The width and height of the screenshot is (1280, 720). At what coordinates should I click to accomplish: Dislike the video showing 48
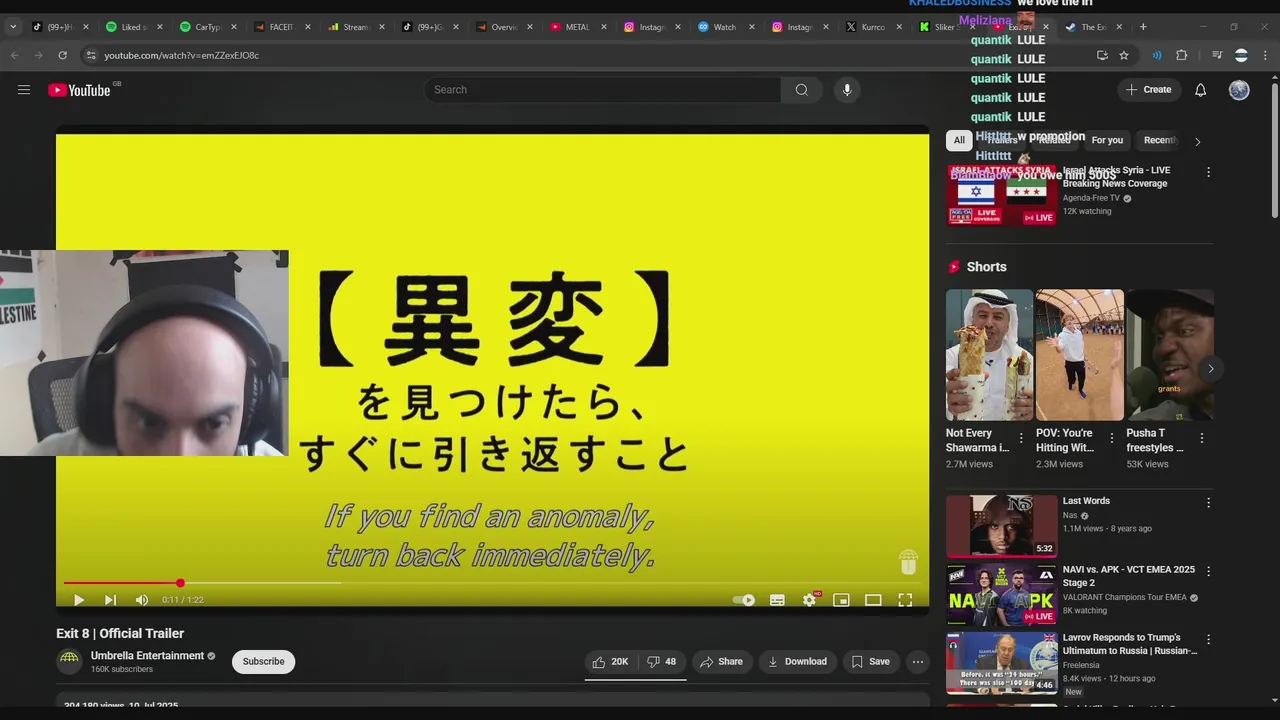coord(661,662)
